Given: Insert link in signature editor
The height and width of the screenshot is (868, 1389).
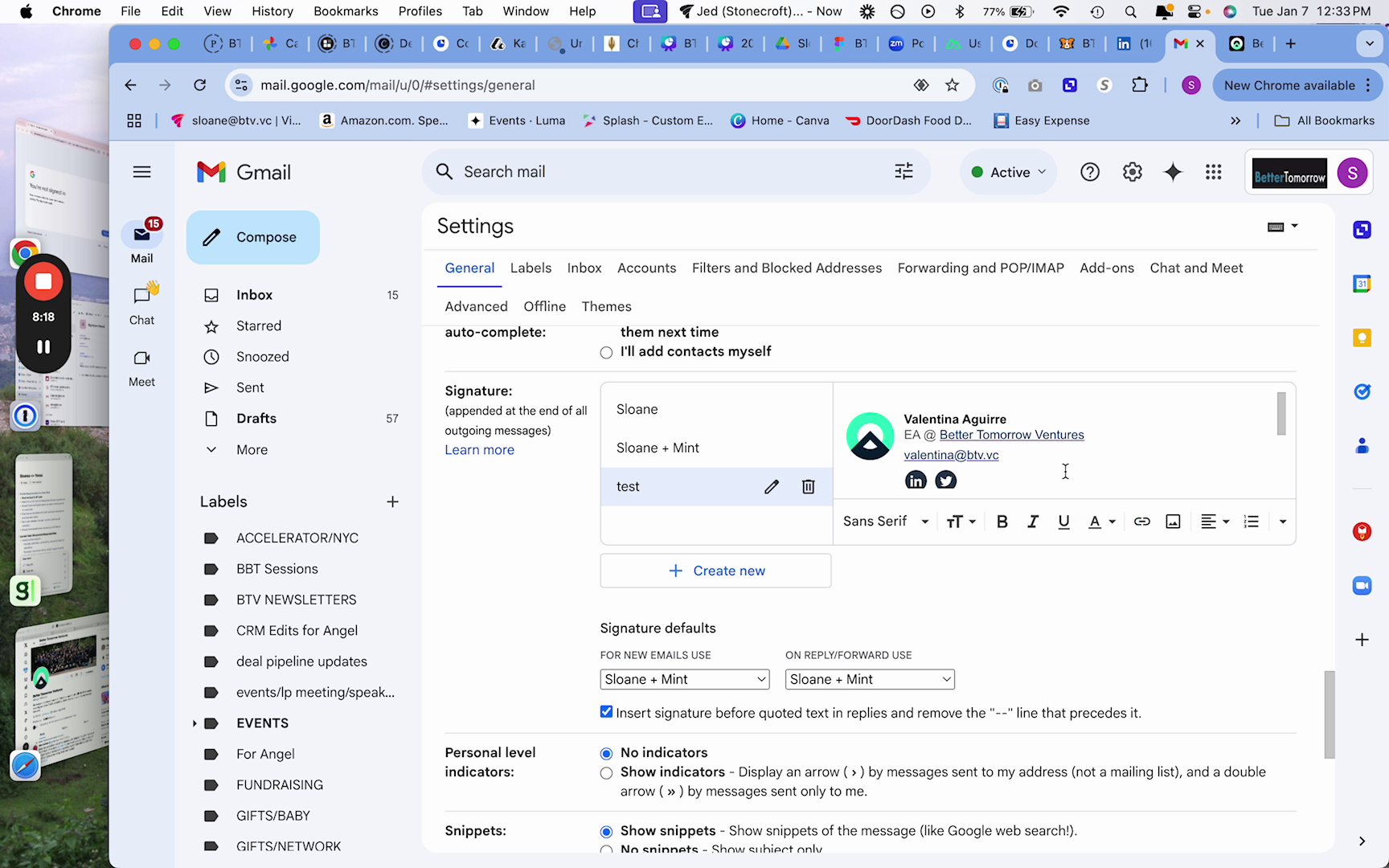Looking at the screenshot, I should [1141, 522].
